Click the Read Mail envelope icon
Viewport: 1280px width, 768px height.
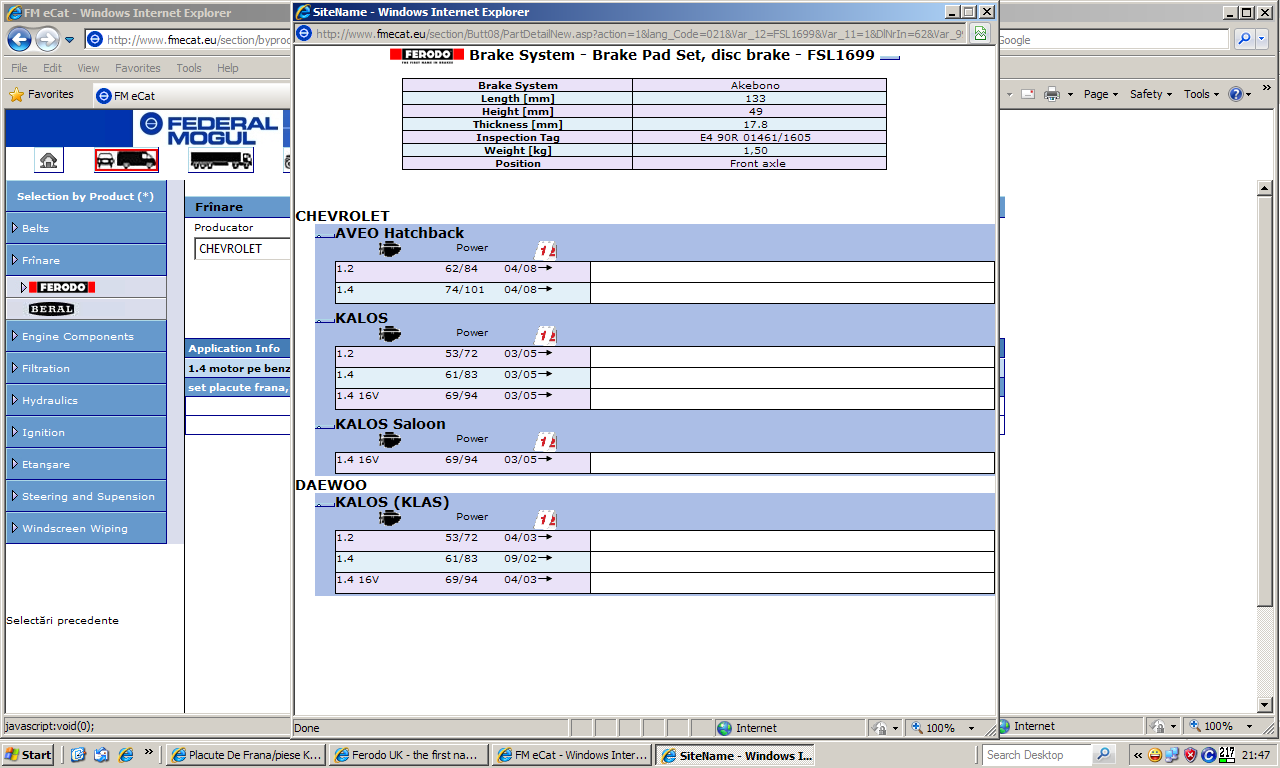[1028, 94]
